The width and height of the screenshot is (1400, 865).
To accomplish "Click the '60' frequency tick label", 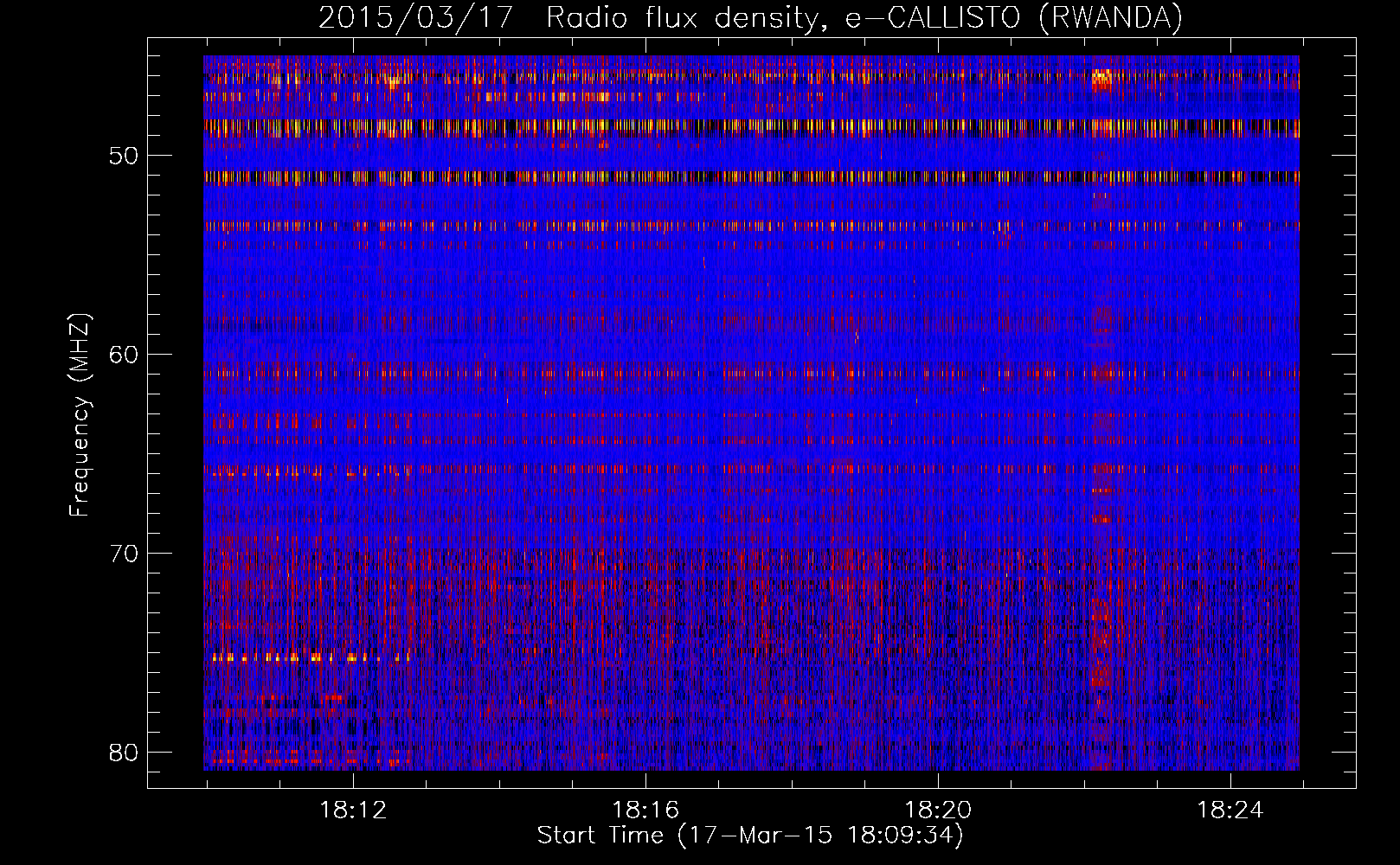I will pyautogui.click(x=124, y=355).
